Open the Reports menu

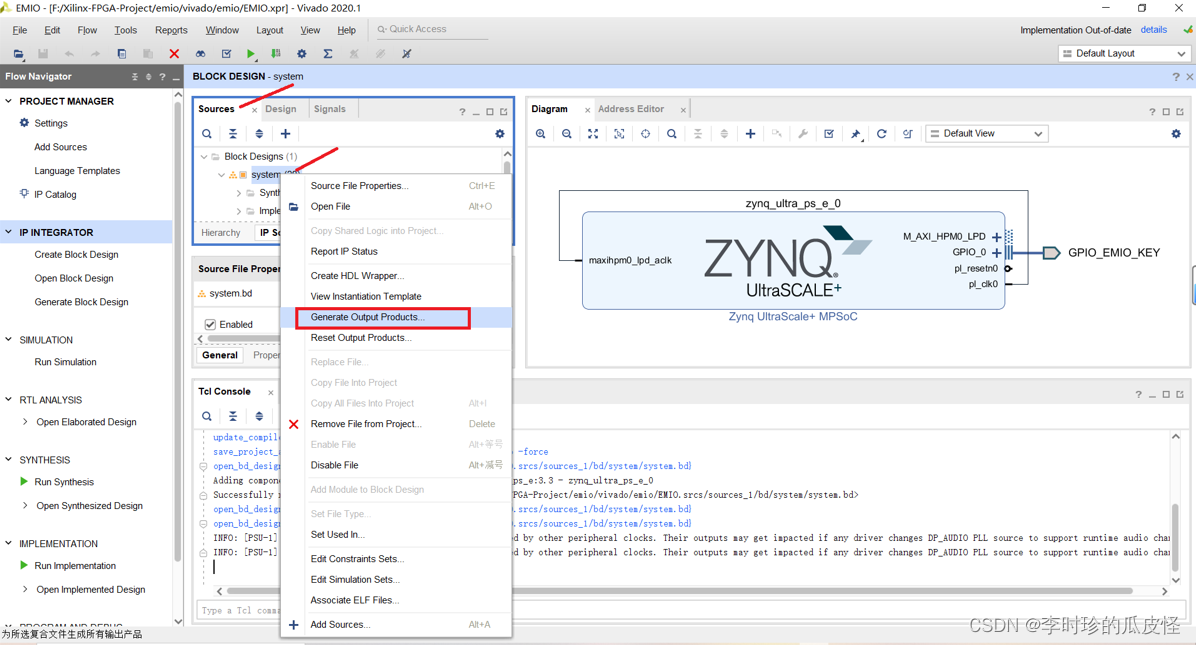[x=171, y=30]
